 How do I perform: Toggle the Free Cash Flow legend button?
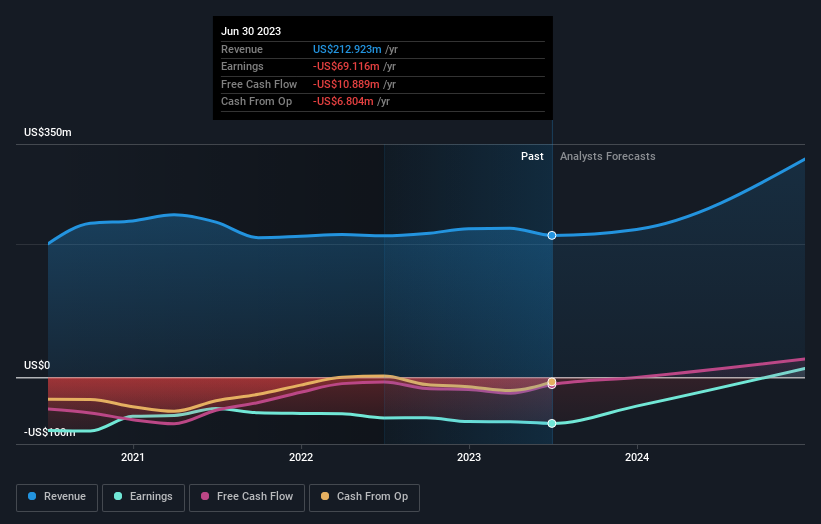point(247,497)
